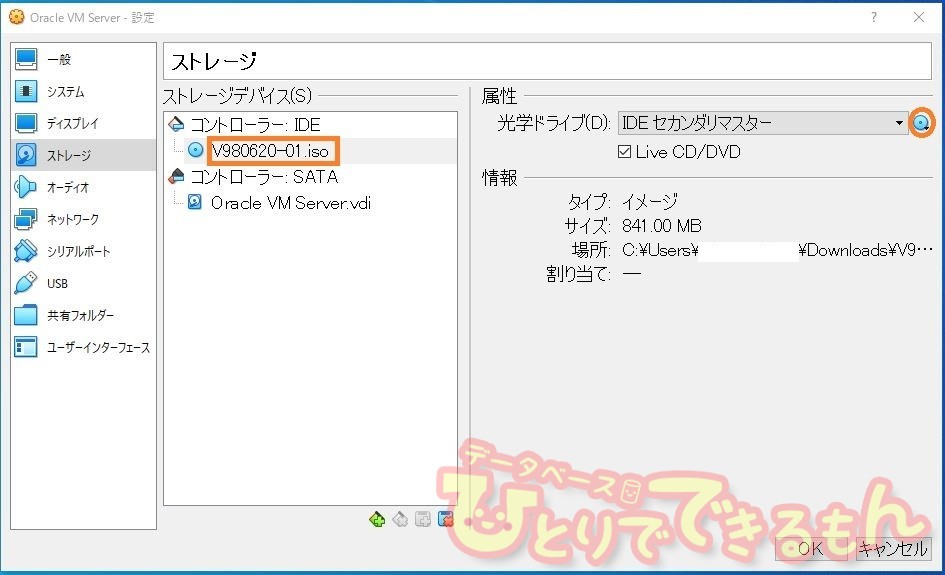This screenshot has height=575, width=945.
Task: Select the Oracle VM Server.vdi disk
Action: click(290, 202)
